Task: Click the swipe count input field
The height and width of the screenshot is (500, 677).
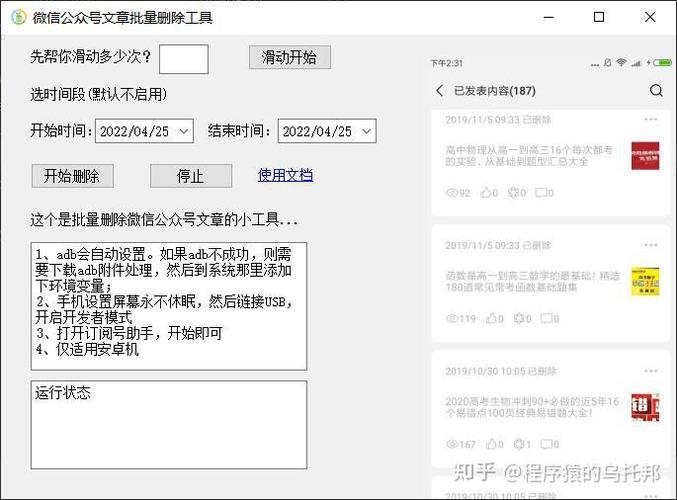Action: pyautogui.click(x=183, y=59)
